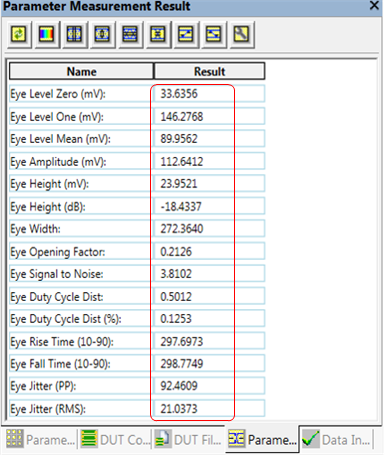Screen dimensions: 385x456
Task: Open the rainbow color spectrum icon
Action: pos(47,34)
